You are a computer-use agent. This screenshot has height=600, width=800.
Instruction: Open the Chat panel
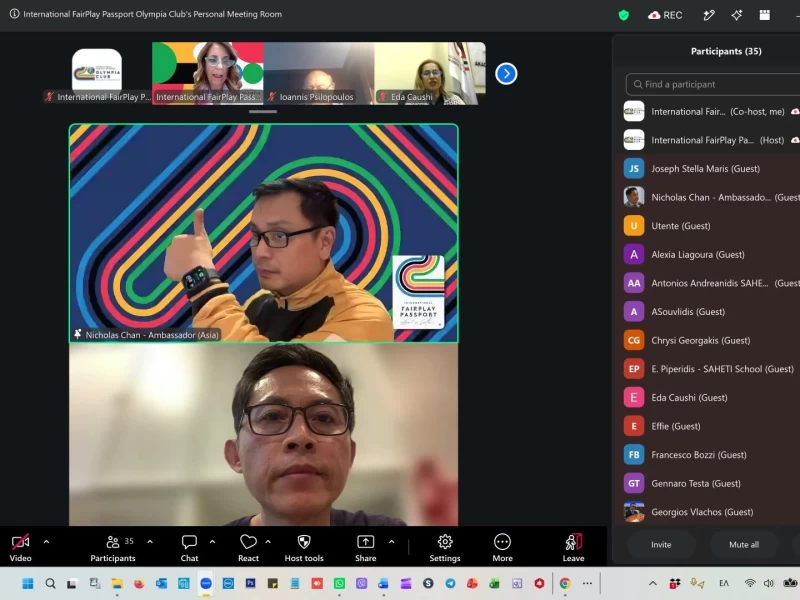(189, 548)
